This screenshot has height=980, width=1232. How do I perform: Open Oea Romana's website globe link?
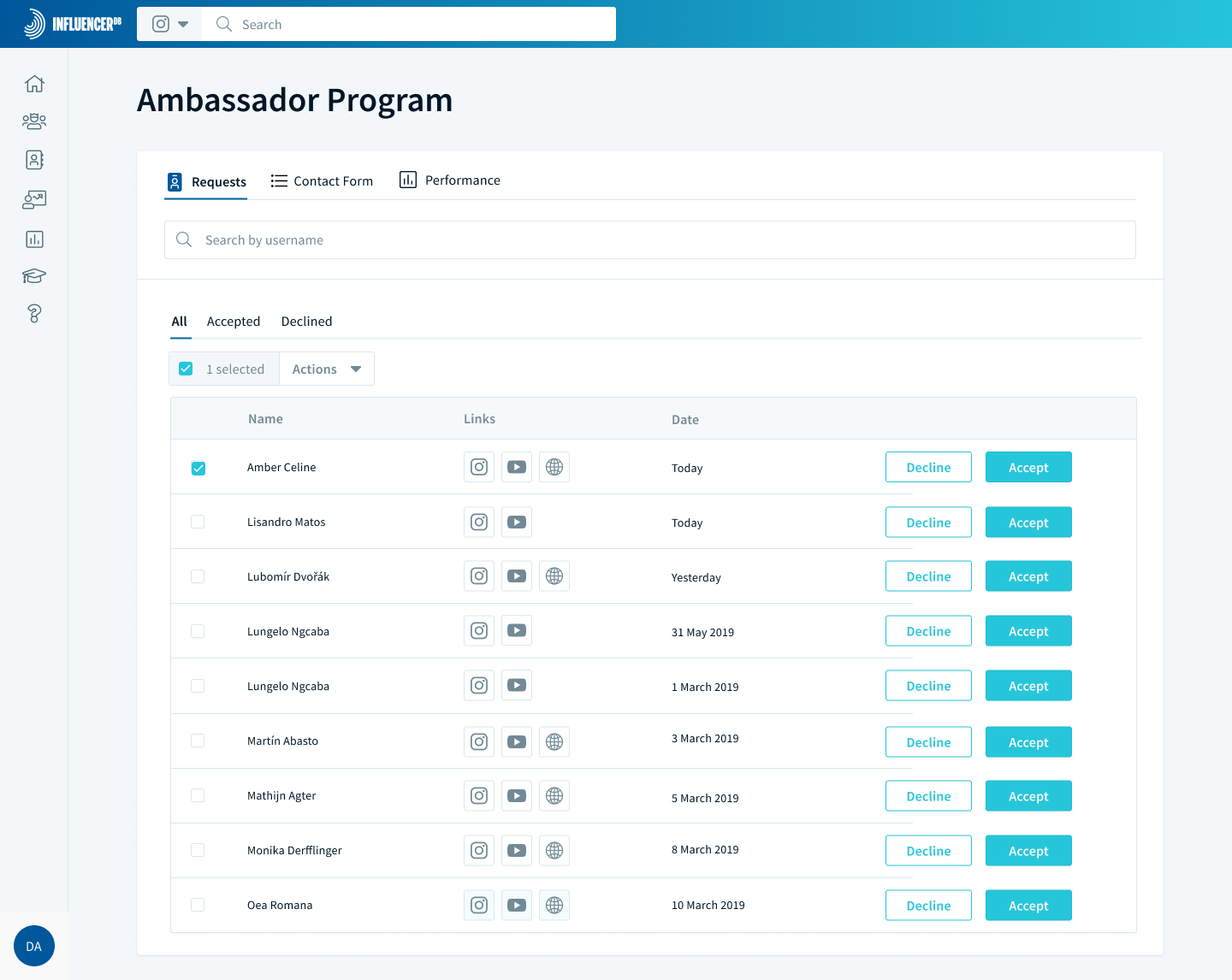tap(554, 906)
